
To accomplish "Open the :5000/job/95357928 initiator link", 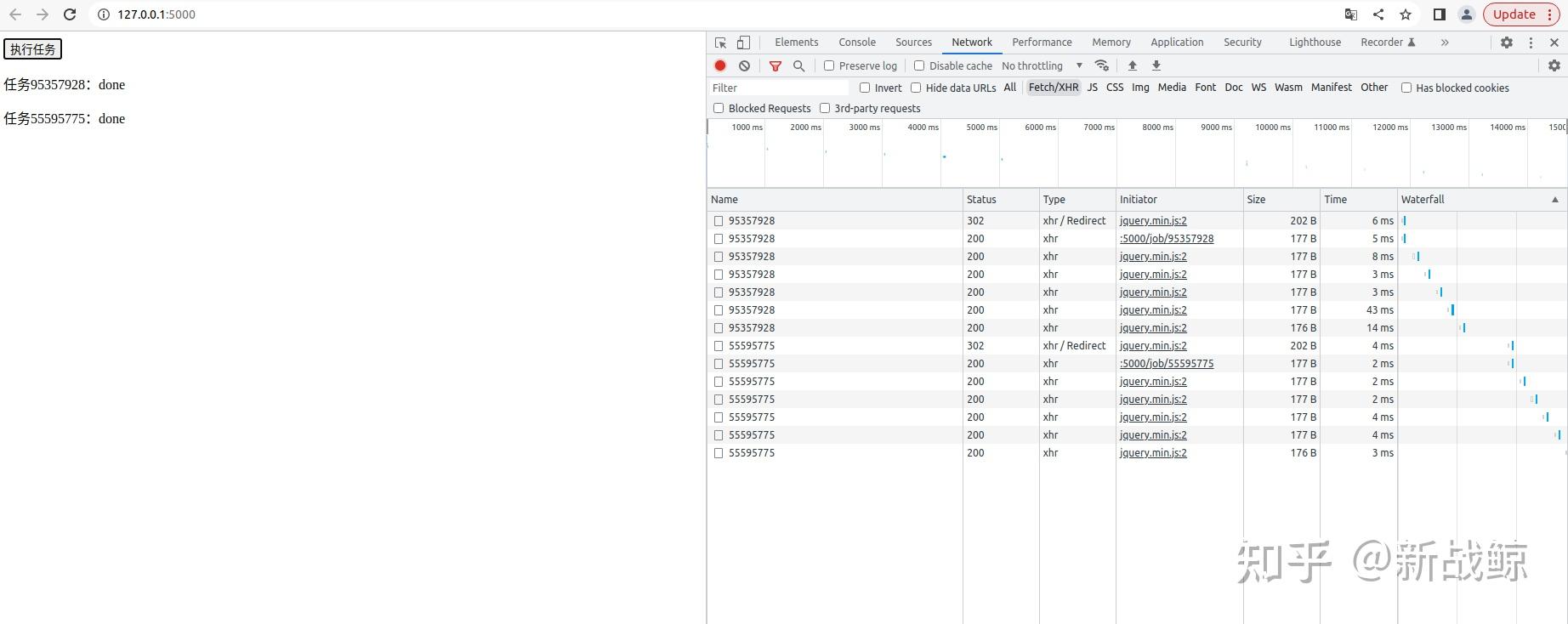I will click(1167, 239).
